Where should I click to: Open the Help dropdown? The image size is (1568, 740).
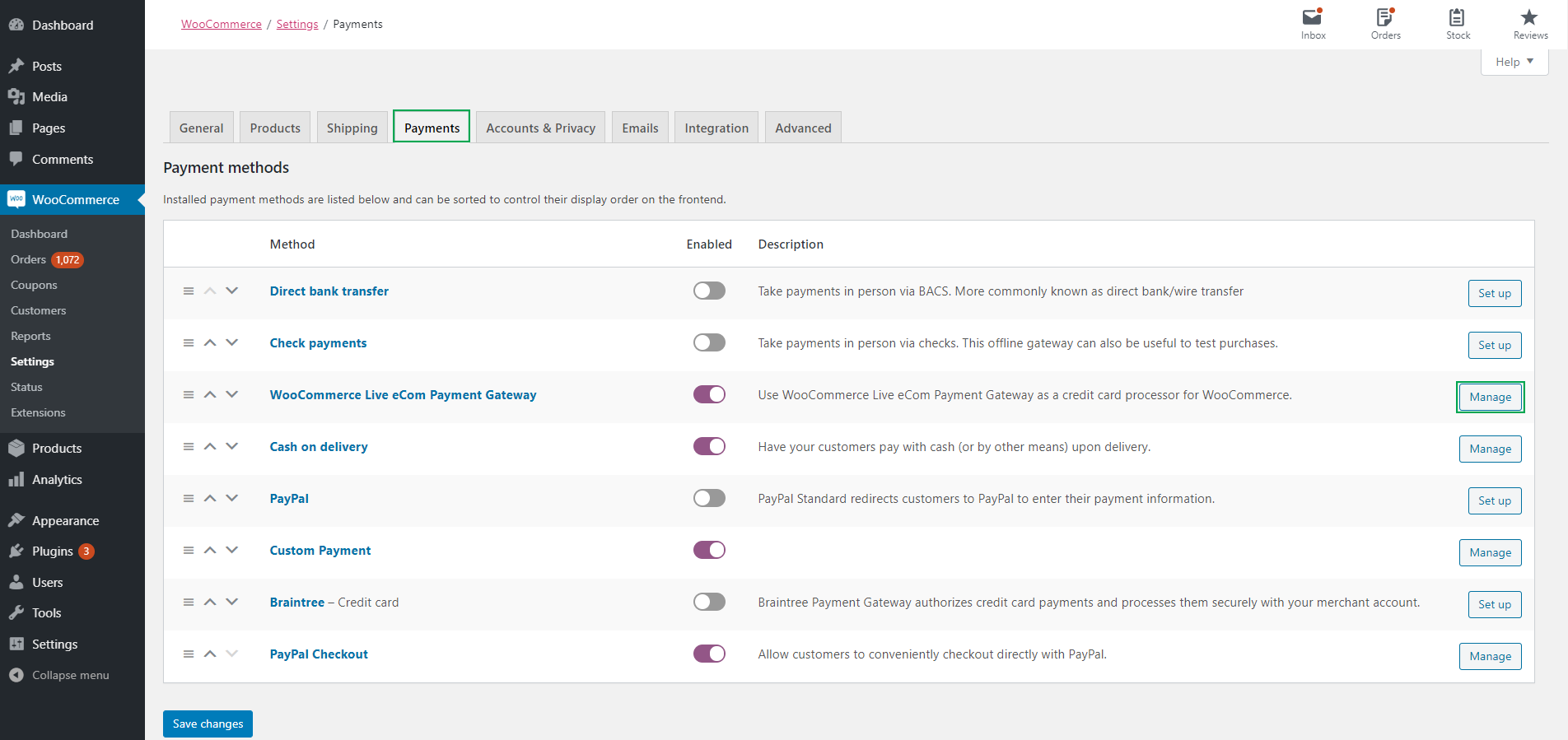[1514, 62]
